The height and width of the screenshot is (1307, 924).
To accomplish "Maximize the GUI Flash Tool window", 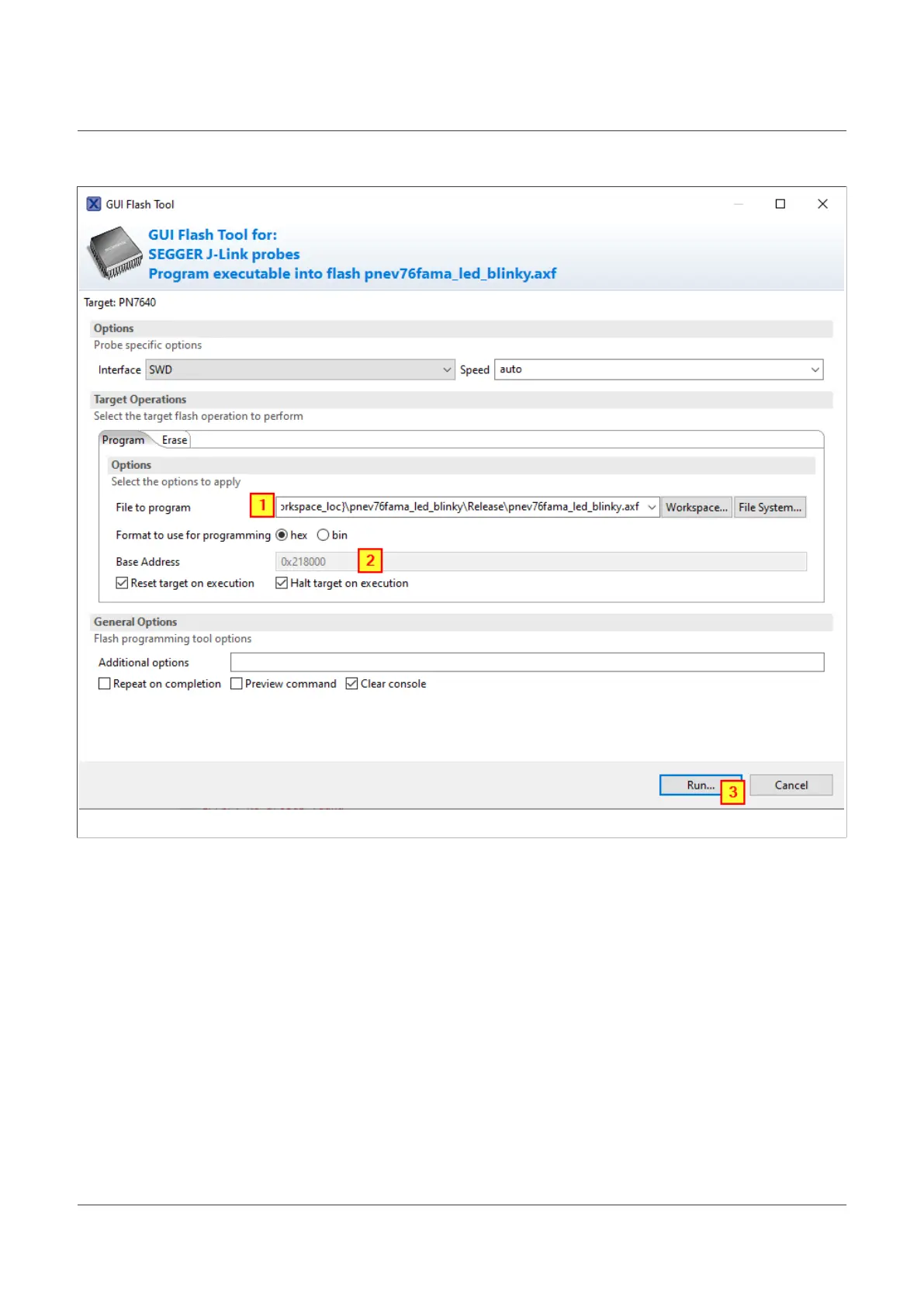I will 780,204.
